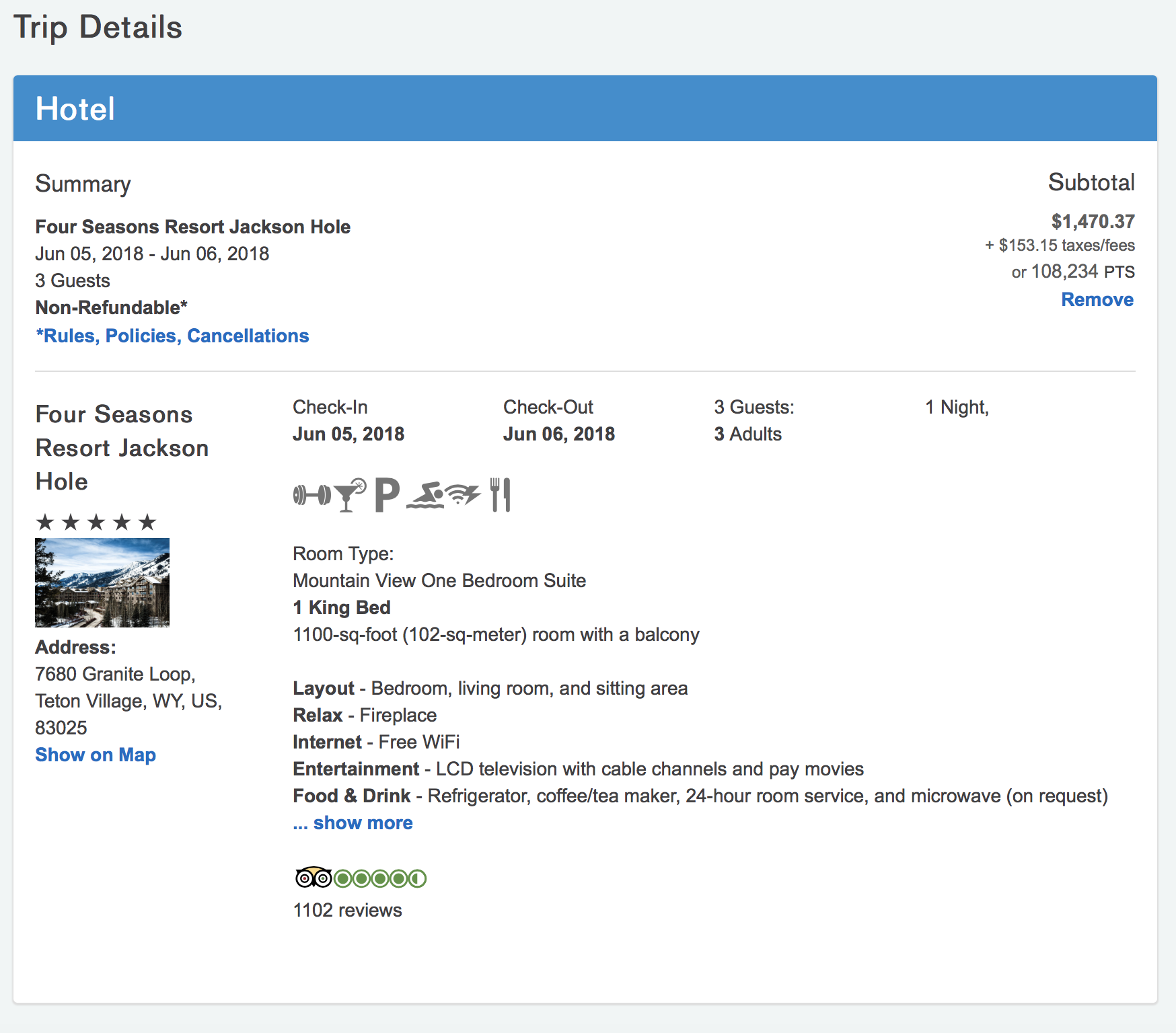
Task: Click Check-Out date Jun 06, 2018
Action: click(x=559, y=434)
